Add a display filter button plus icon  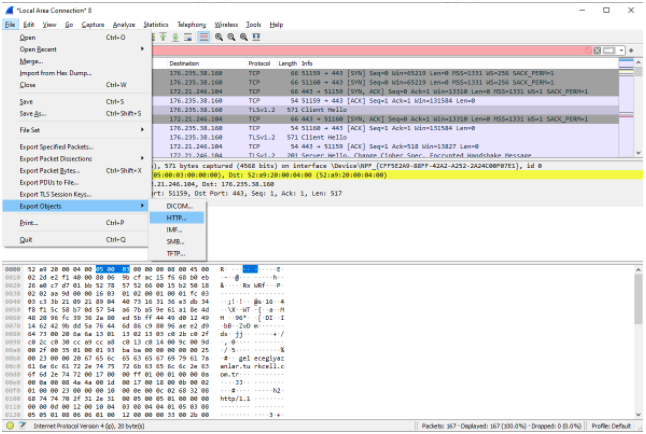tap(631, 50)
